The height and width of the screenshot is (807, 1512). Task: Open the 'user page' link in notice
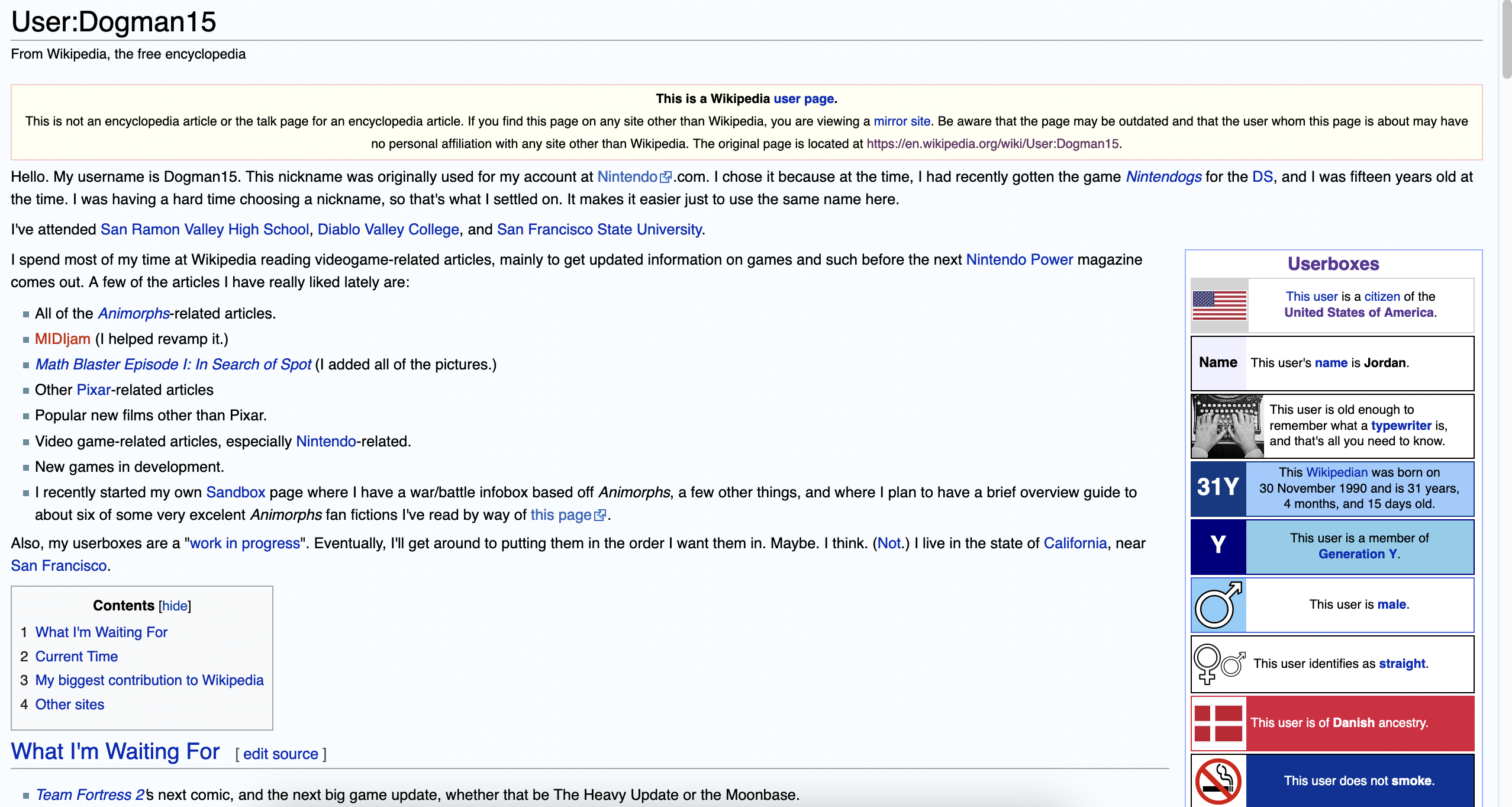804,99
